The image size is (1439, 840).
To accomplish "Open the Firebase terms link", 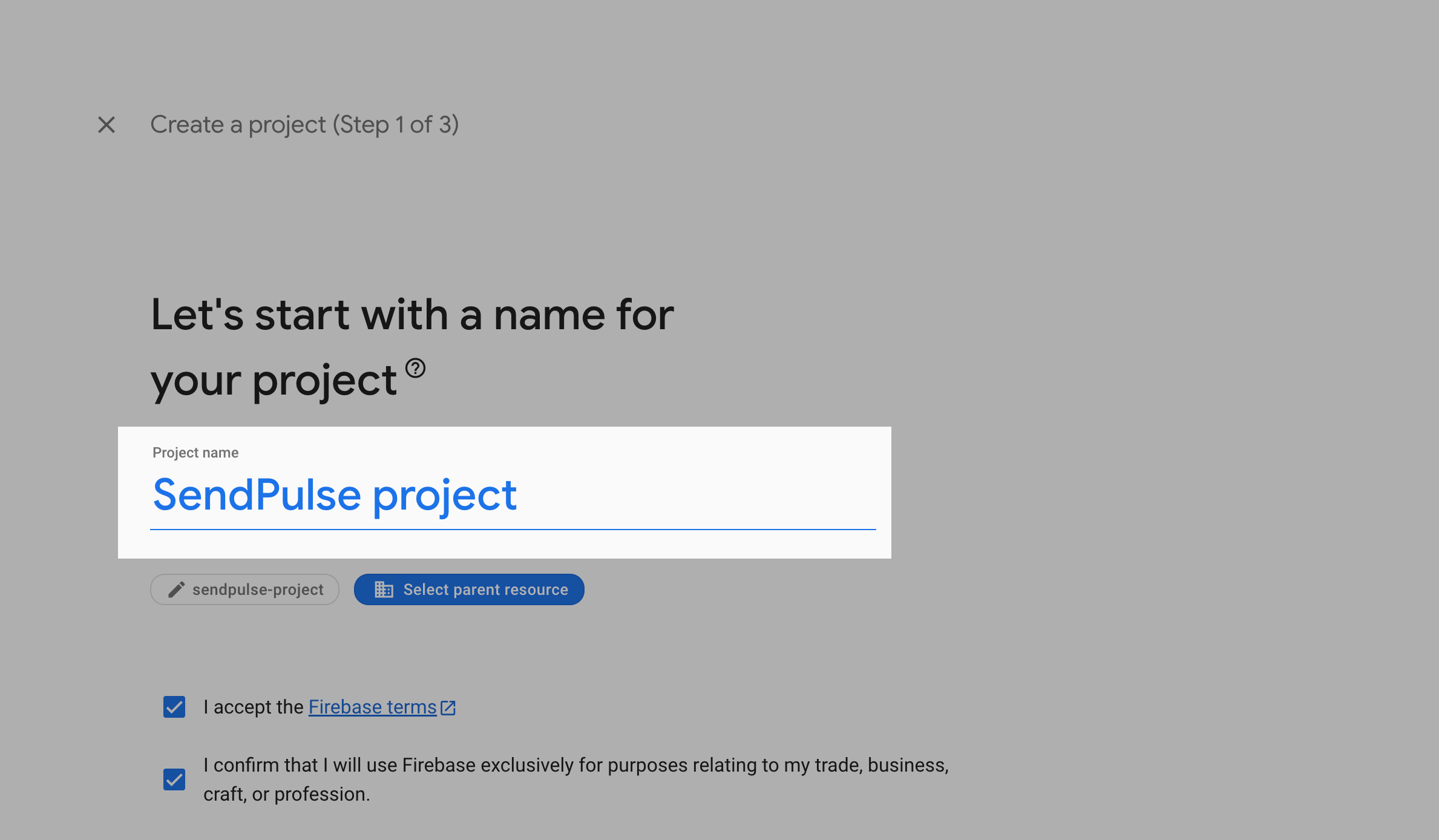I will coord(372,707).
